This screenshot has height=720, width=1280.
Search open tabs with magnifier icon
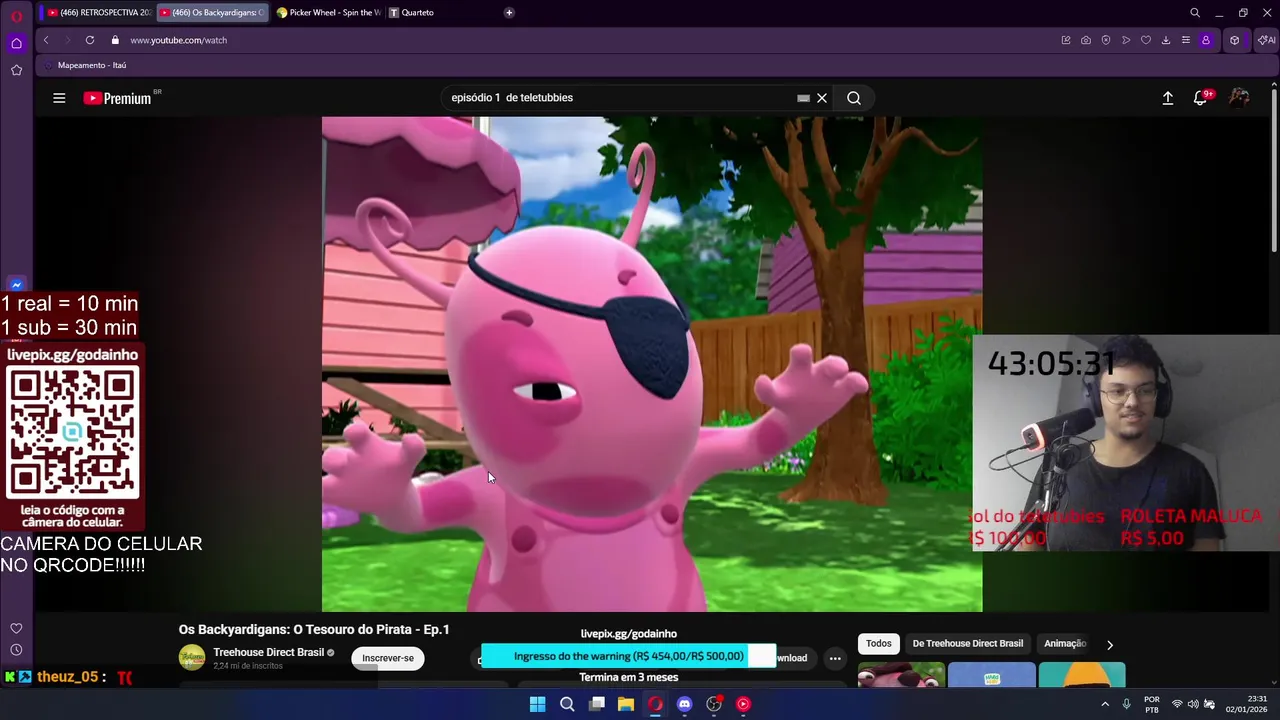pyautogui.click(x=1195, y=12)
